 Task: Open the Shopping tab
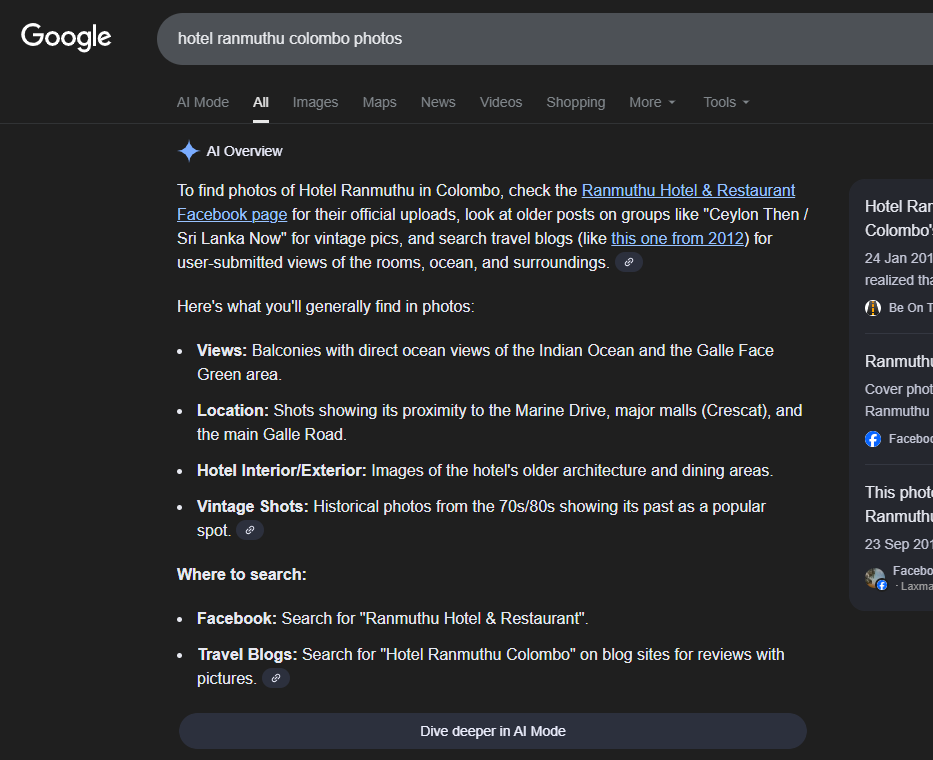click(576, 102)
